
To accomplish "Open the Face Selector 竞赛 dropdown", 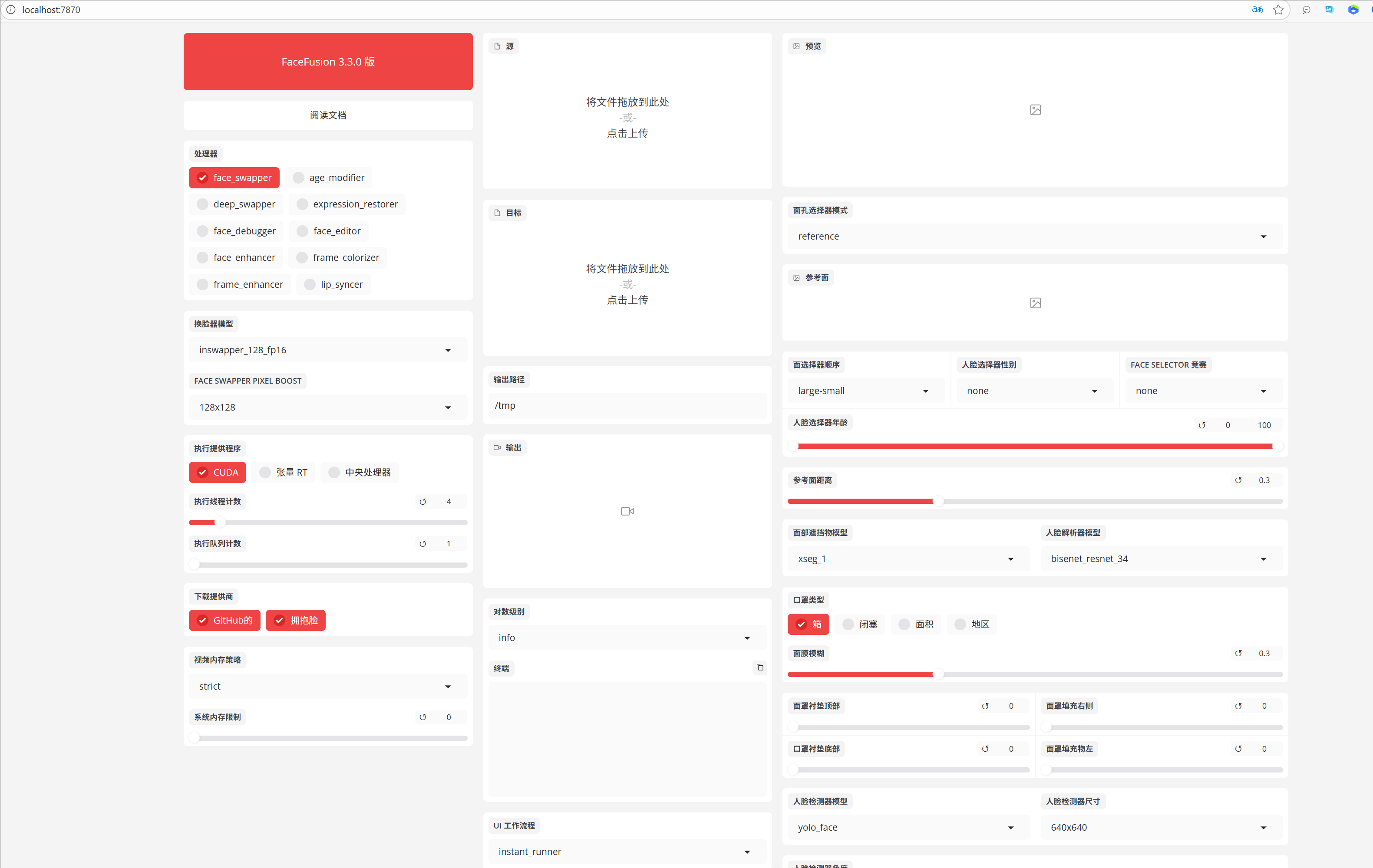I will pos(1204,391).
